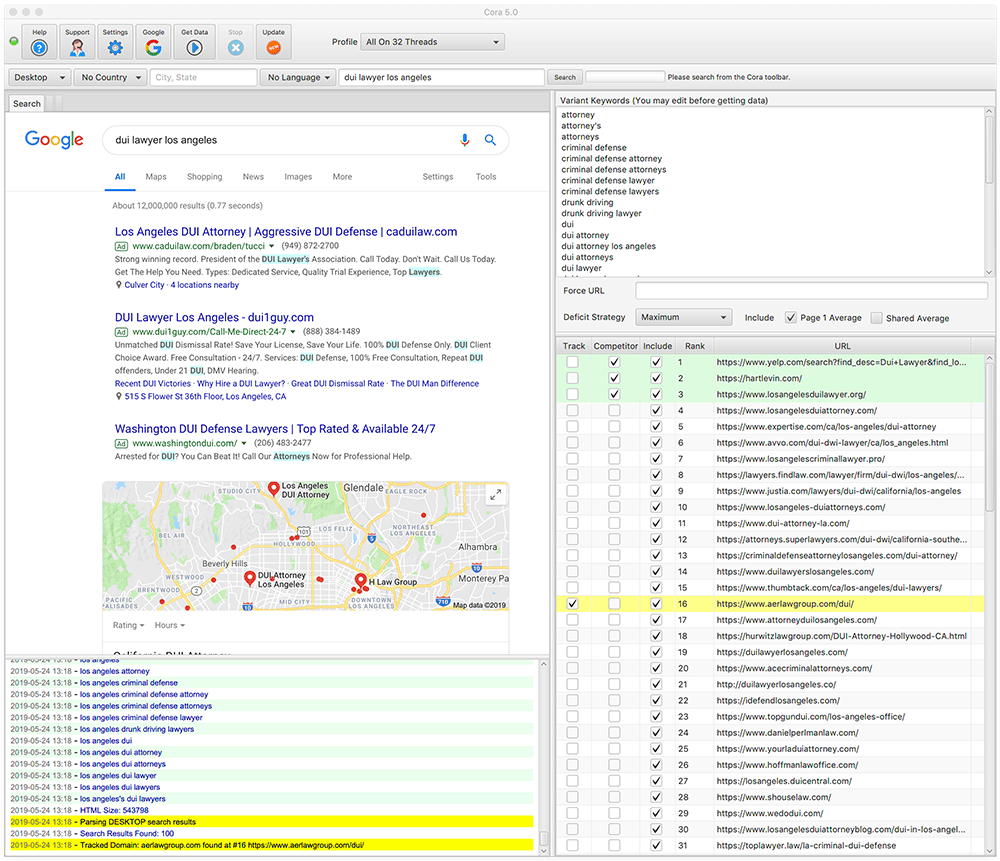Enable the Shared Average checkbox

pyautogui.click(x=878, y=318)
